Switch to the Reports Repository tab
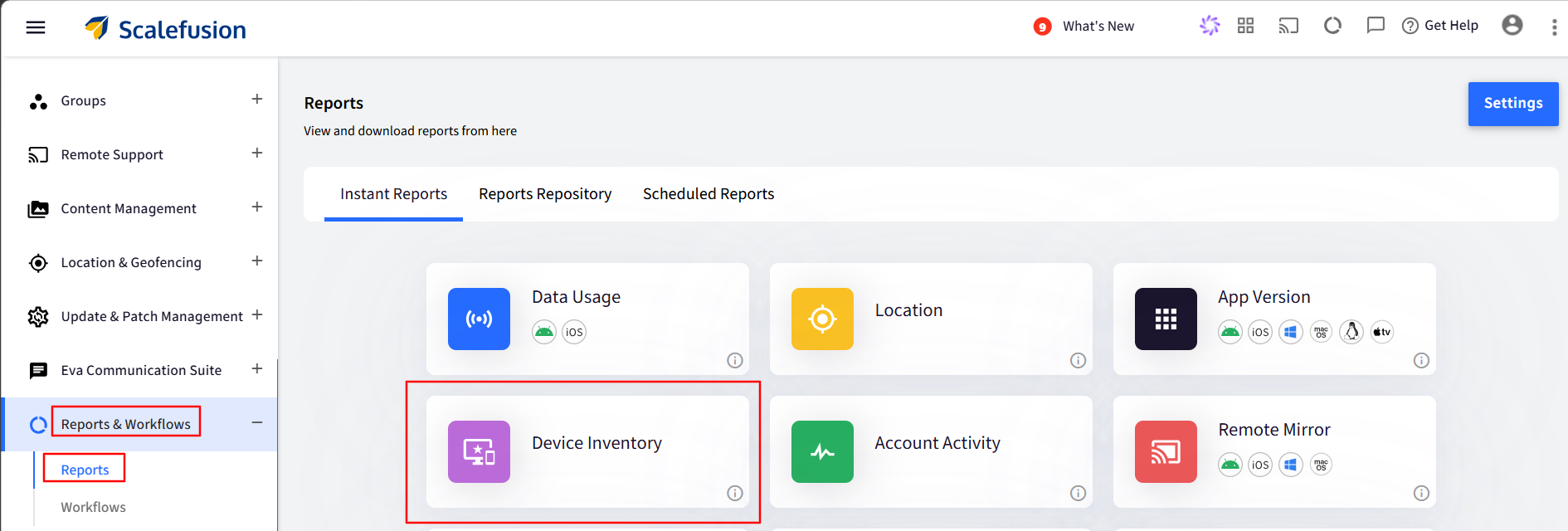1568x531 pixels. point(545,194)
